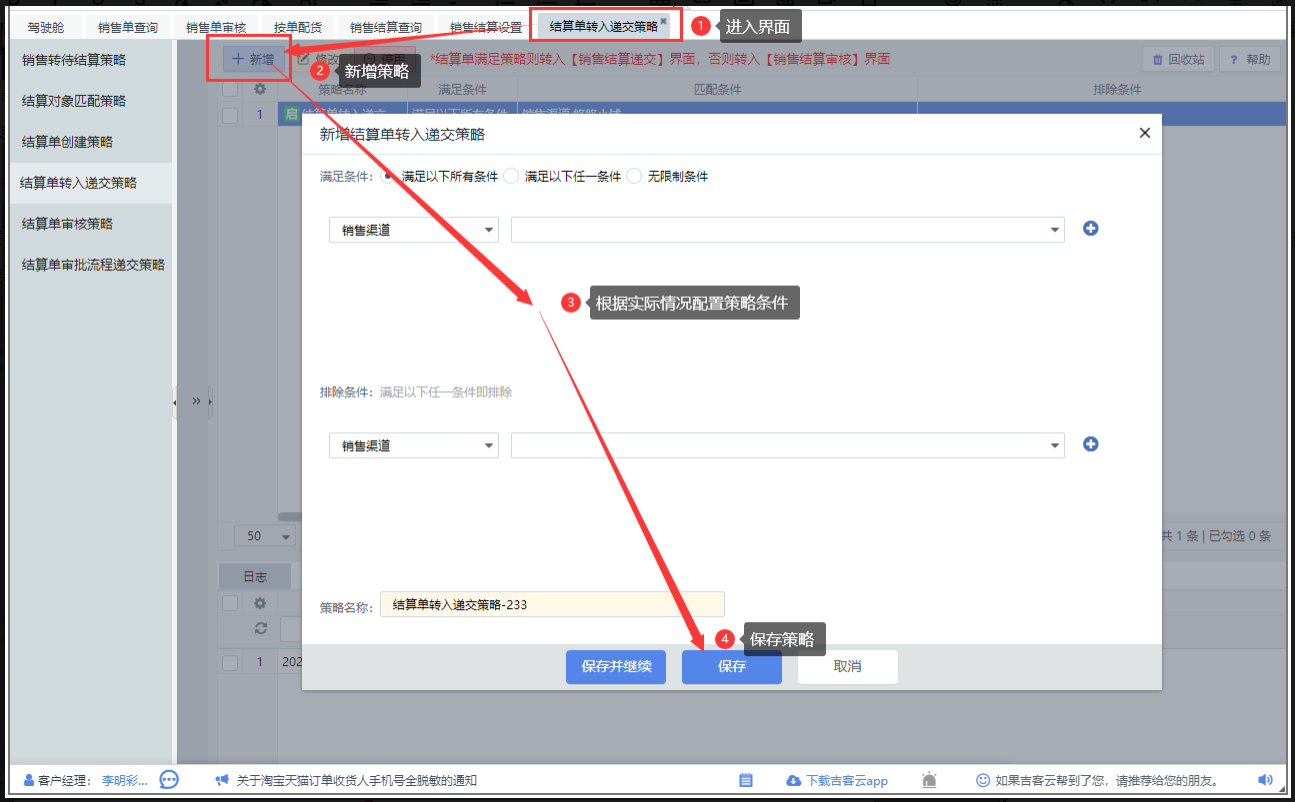This screenshot has width=1295, height=802.
Task: Click the 帮助 help button
Action: [1250, 59]
